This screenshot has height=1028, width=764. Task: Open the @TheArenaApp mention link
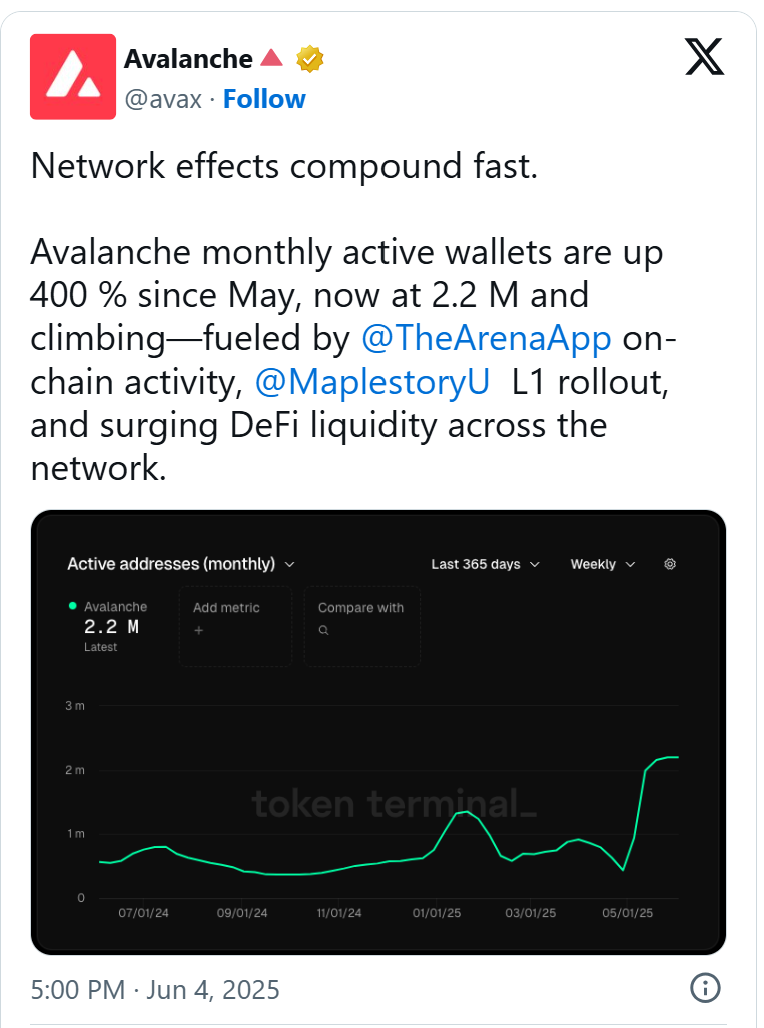click(x=486, y=339)
